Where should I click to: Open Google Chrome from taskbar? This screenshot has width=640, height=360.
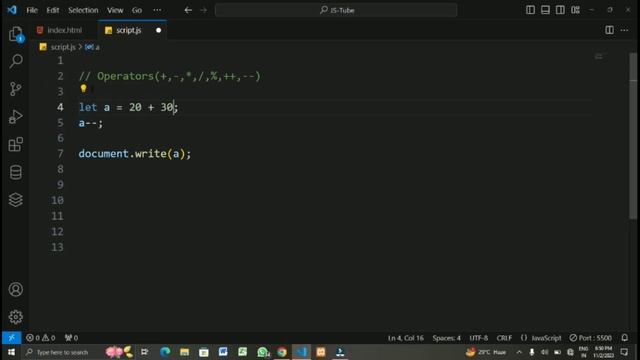(x=282, y=352)
